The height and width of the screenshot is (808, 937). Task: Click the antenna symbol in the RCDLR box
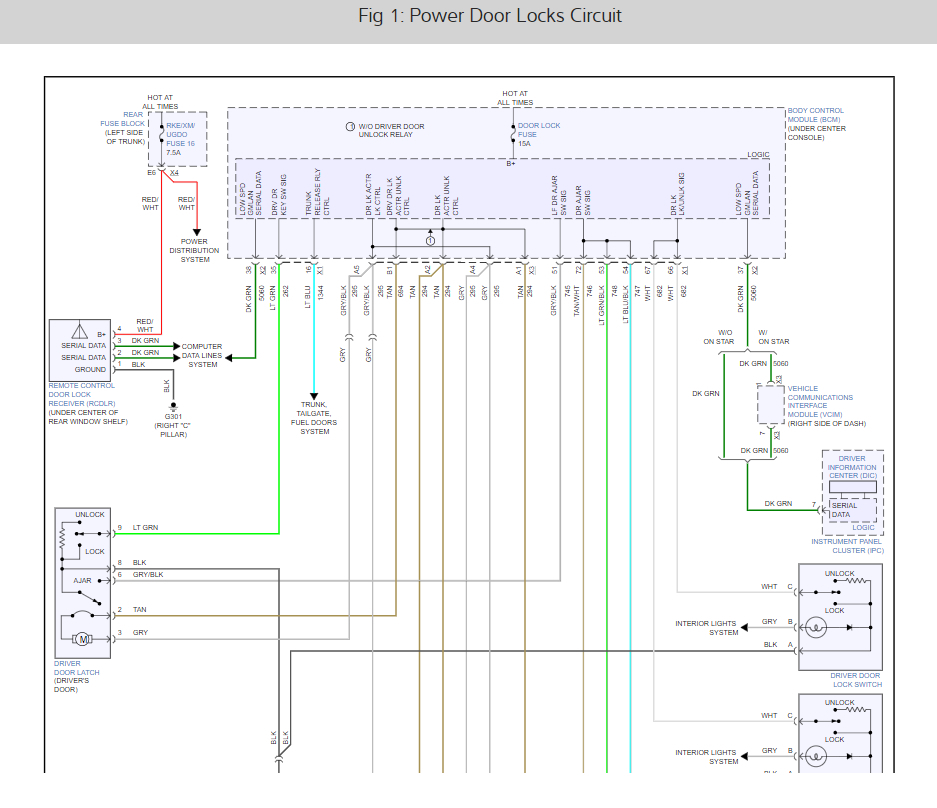pos(78,330)
